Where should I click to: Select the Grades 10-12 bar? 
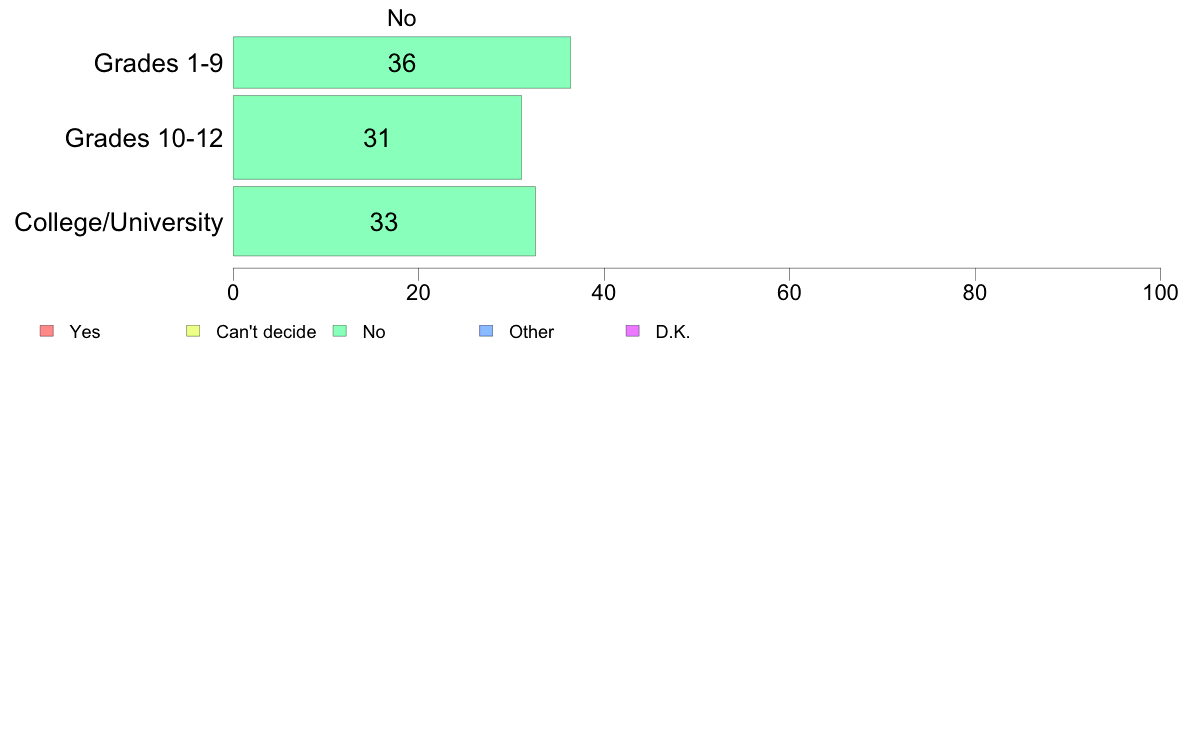pyautogui.click(x=377, y=137)
